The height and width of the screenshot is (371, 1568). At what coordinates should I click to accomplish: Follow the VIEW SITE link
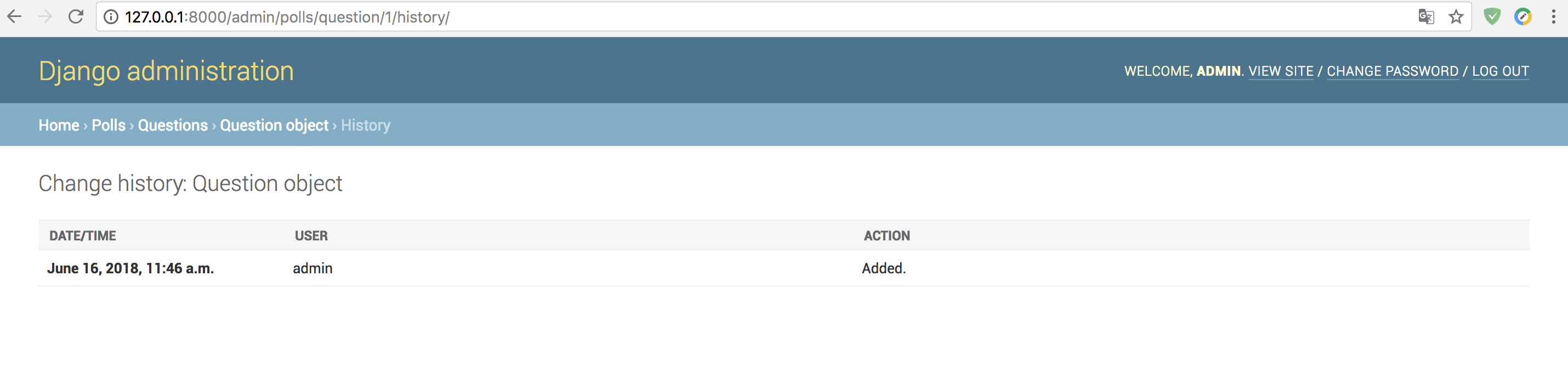coord(1281,71)
